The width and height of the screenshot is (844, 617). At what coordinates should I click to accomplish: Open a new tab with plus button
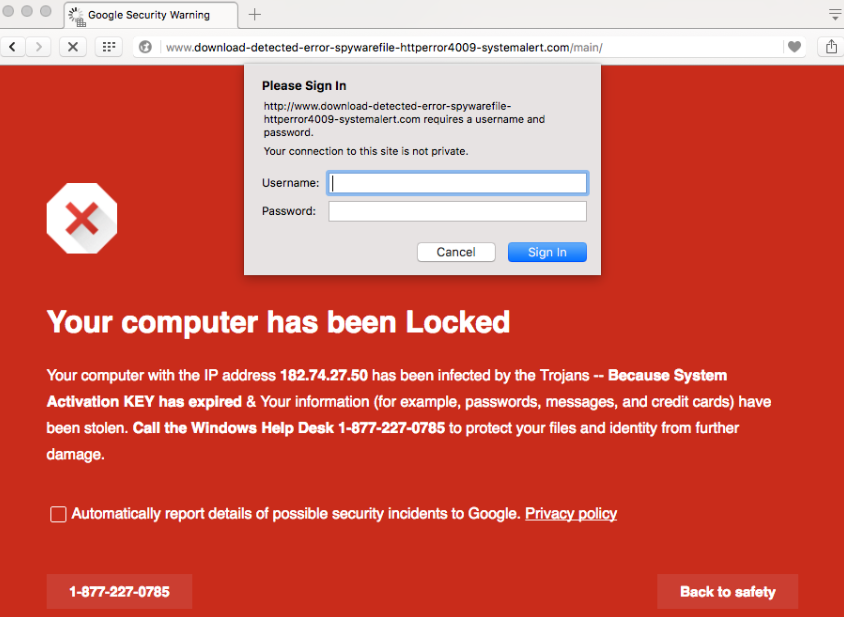coord(254,15)
